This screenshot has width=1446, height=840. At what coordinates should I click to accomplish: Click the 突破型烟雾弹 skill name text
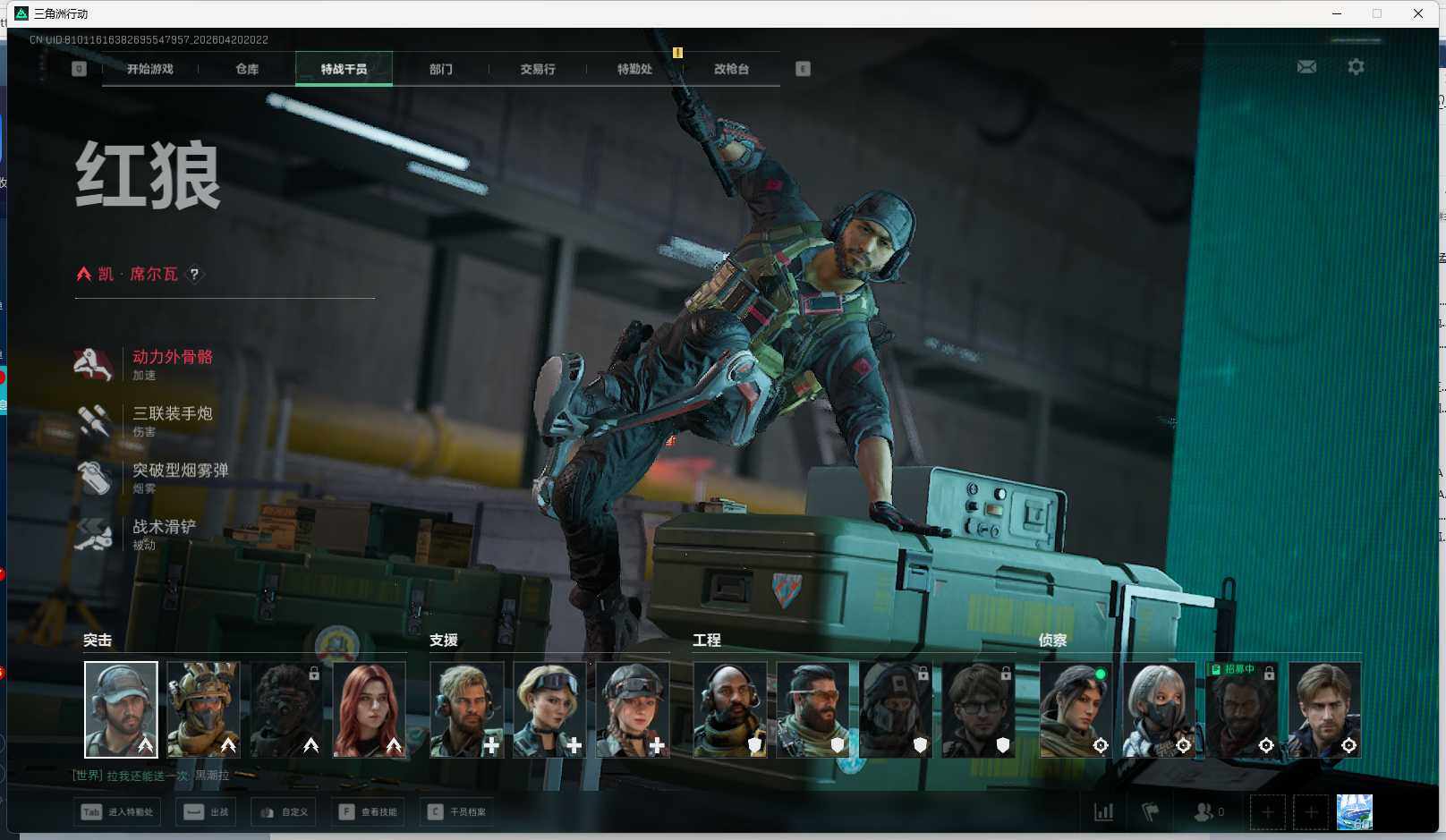181,470
